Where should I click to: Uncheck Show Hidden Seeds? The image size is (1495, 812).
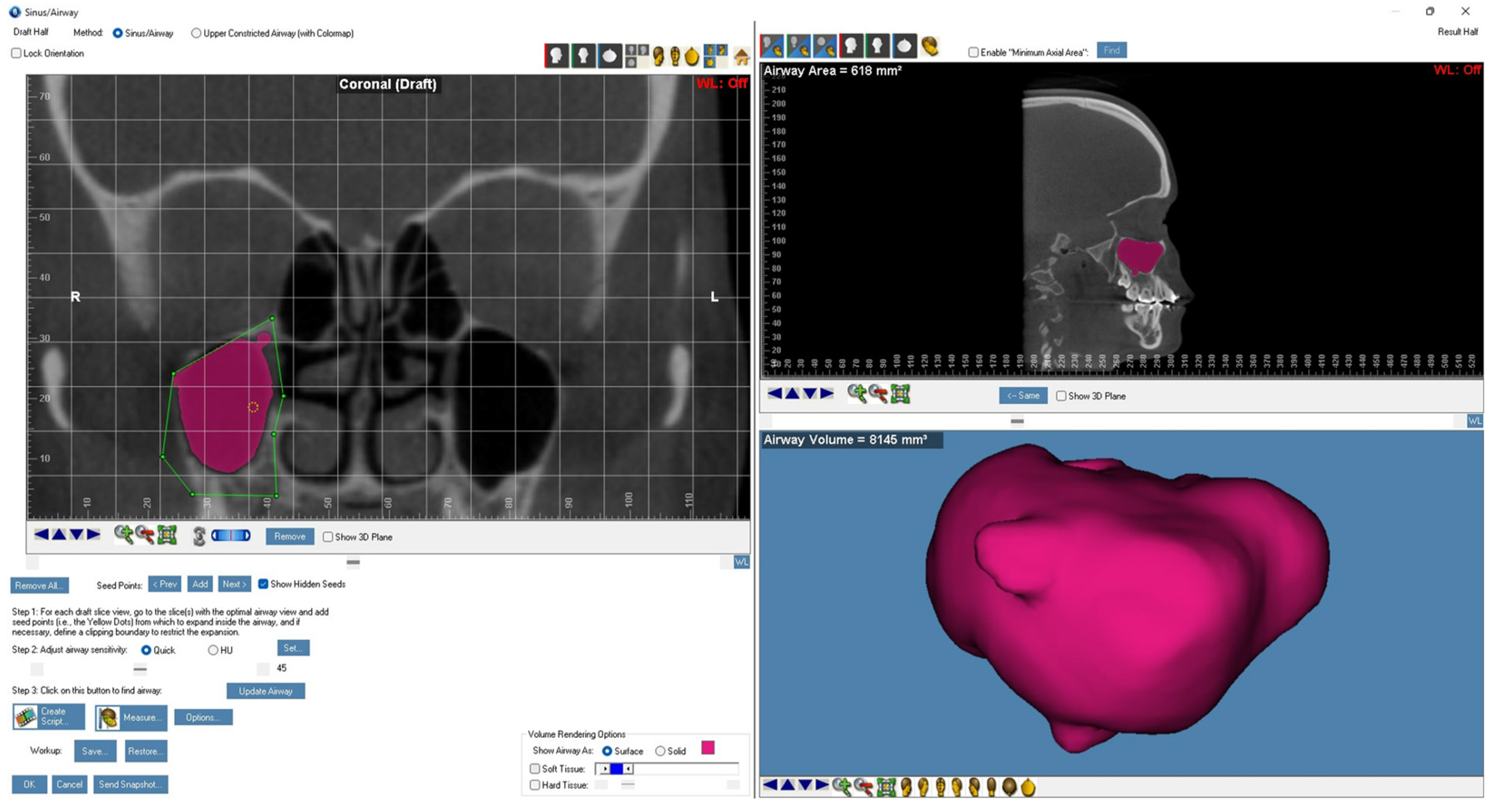(263, 584)
